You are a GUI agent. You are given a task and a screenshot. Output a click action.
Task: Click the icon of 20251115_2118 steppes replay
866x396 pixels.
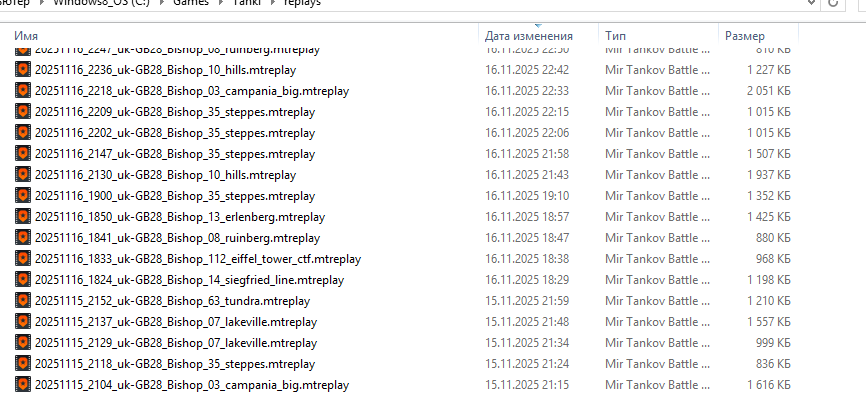pyautogui.click(x=23, y=363)
